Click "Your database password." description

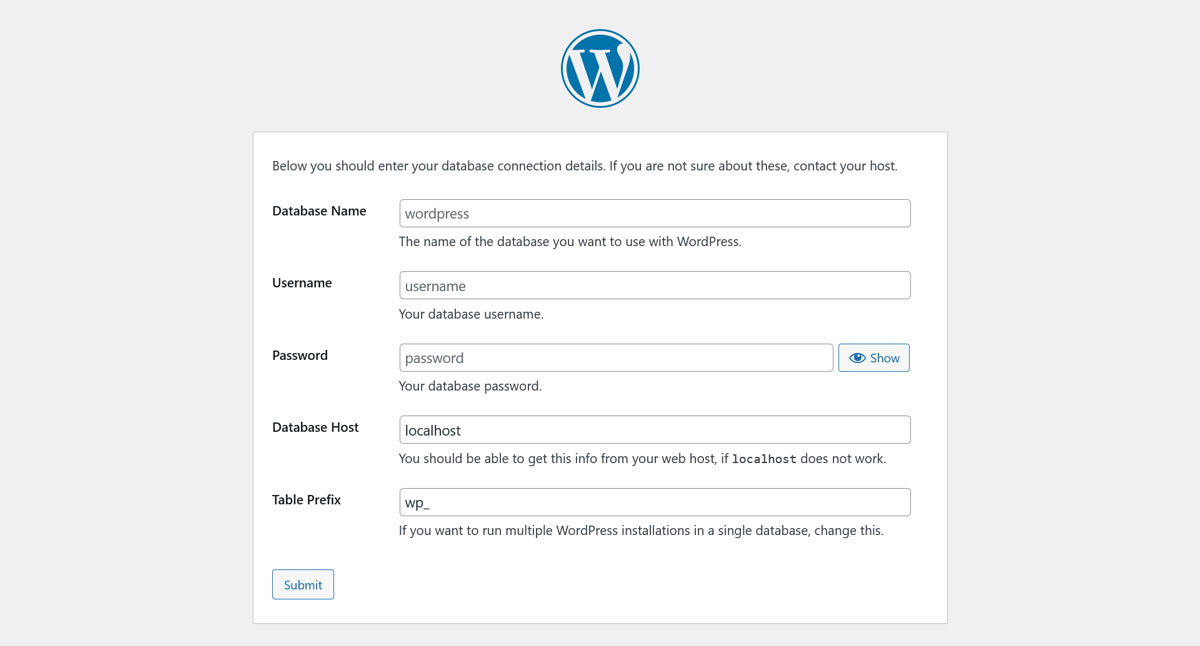tap(470, 386)
